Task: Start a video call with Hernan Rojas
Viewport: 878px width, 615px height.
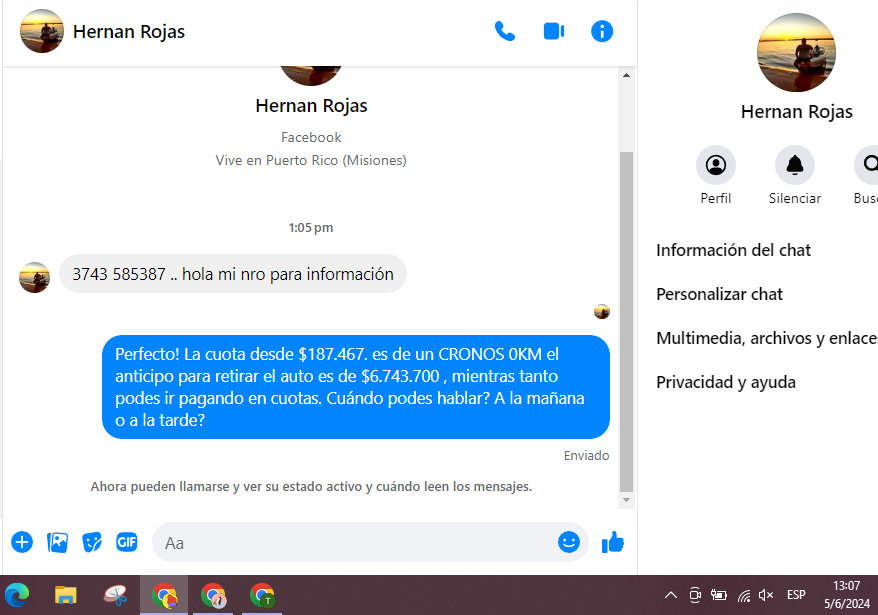Action: click(x=554, y=31)
